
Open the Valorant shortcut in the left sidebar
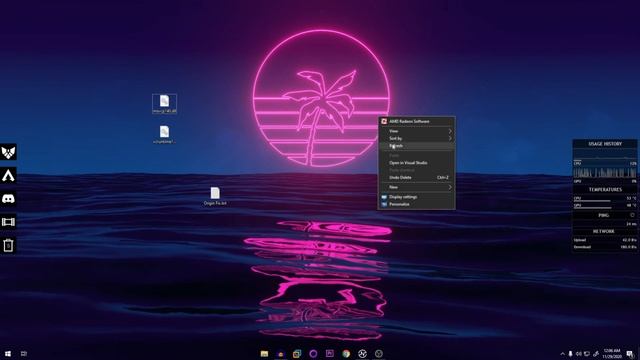(x=8, y=152)
